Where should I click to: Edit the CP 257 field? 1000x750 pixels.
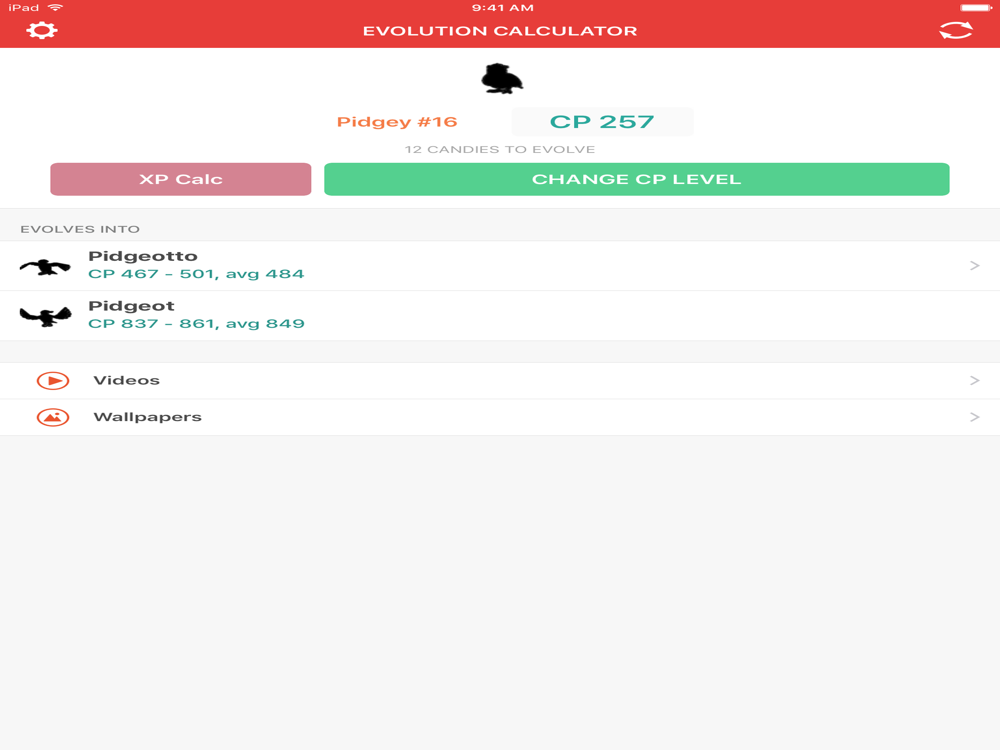pos(602,121)
